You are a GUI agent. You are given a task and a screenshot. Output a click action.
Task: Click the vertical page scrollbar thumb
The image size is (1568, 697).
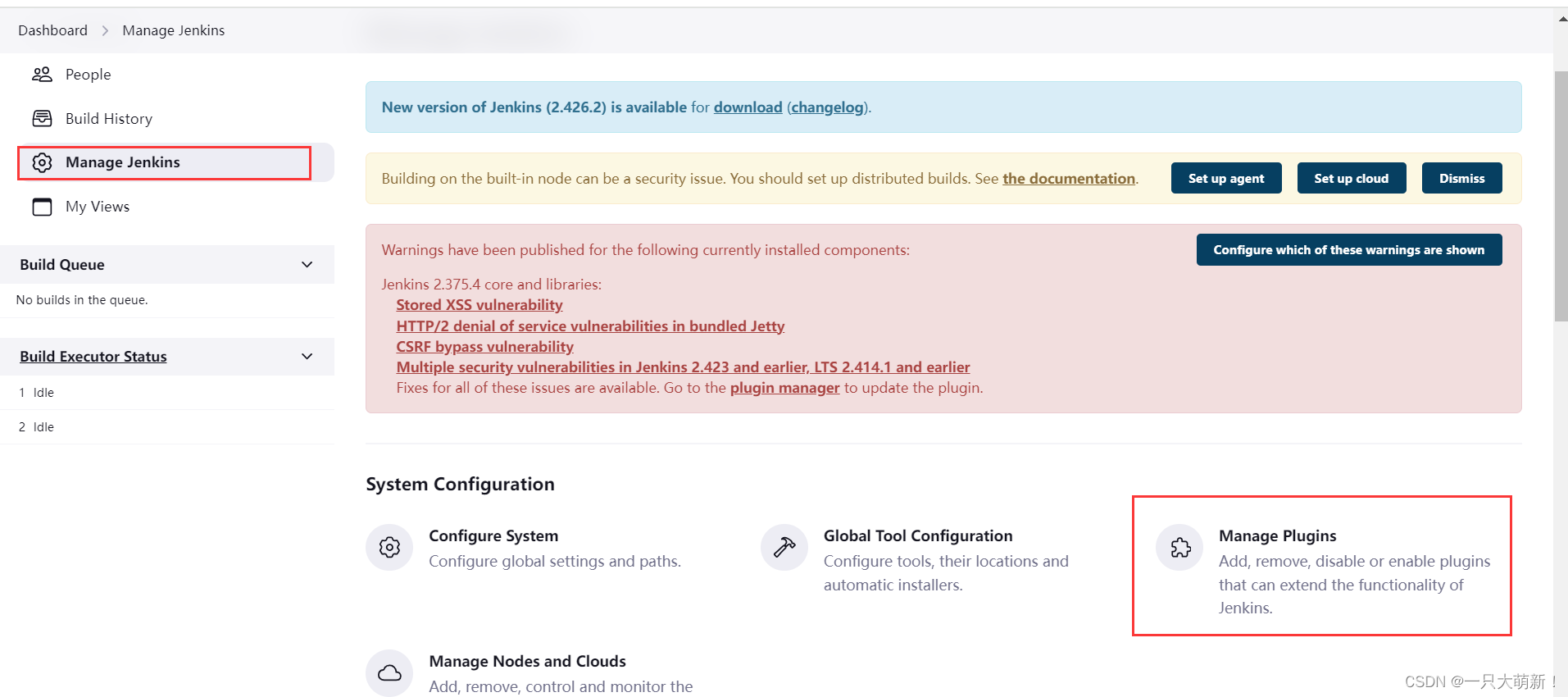pos(1561,196)
